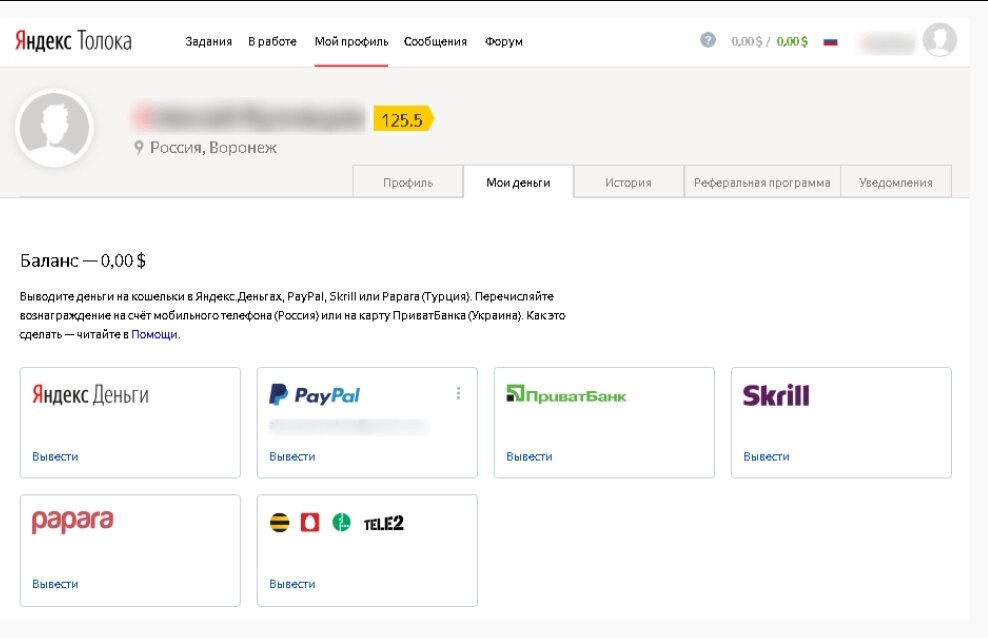Open the Уведомления tab
988x638 pixels.
(895, 182)
